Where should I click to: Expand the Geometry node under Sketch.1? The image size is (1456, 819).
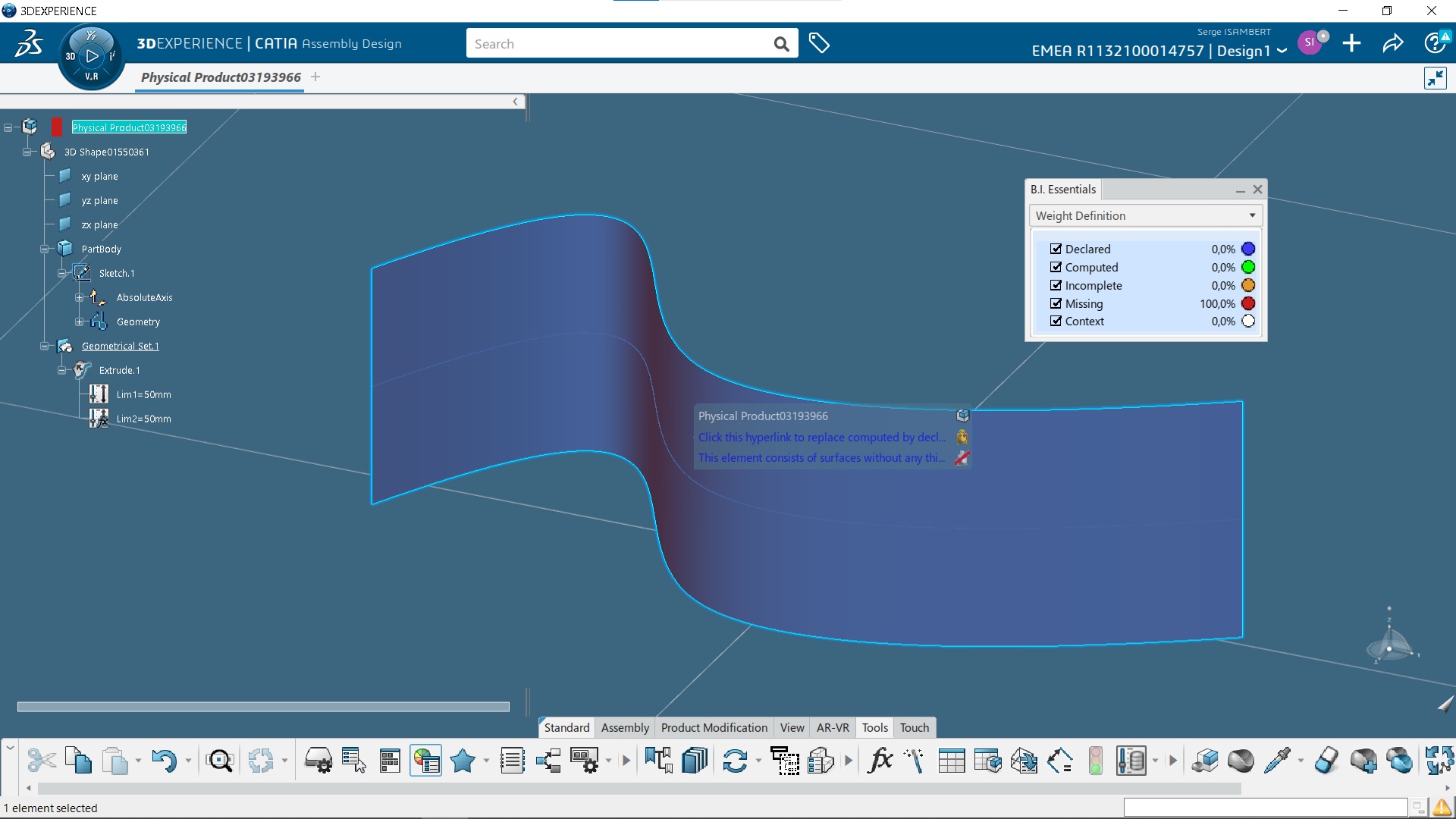point(80,322)
